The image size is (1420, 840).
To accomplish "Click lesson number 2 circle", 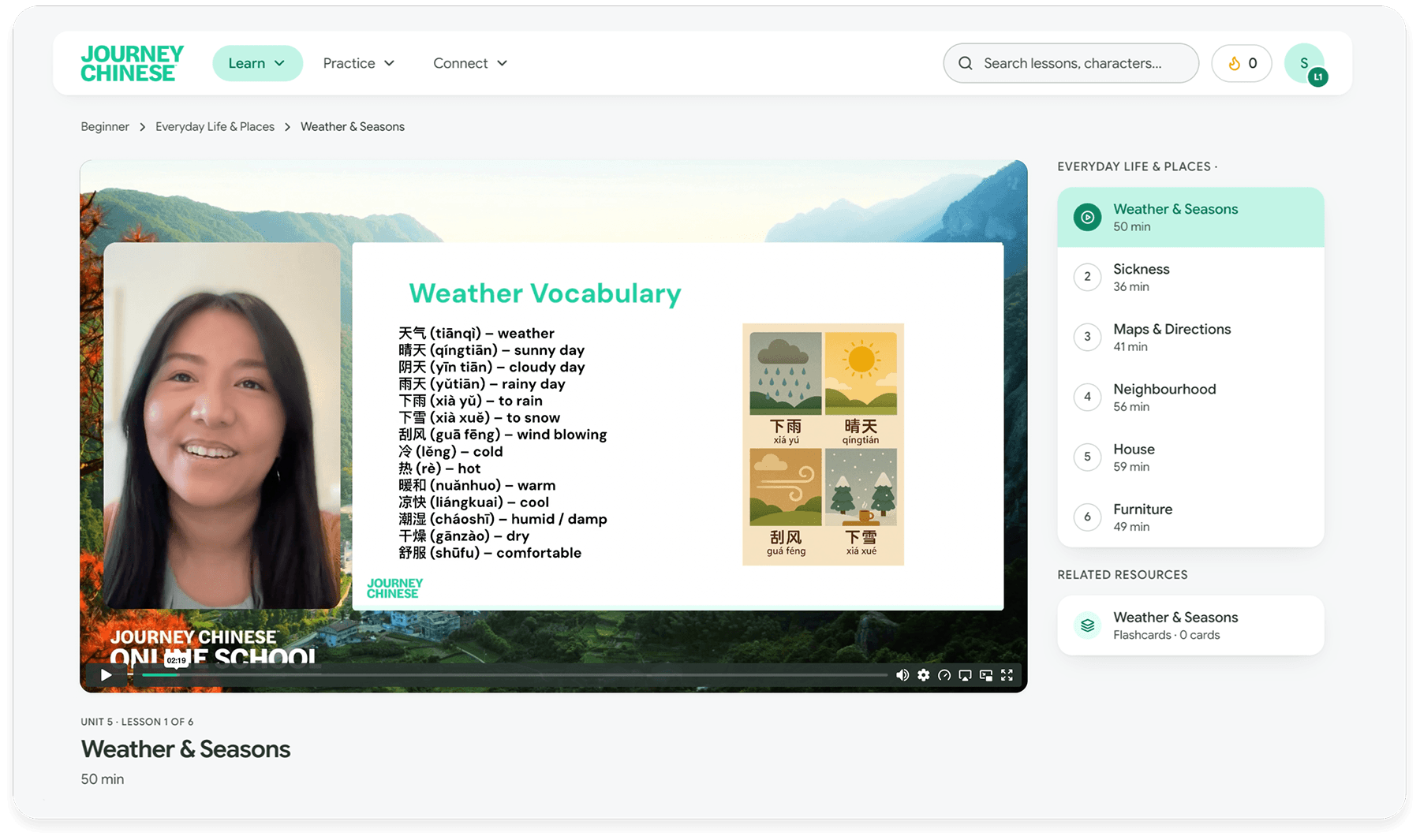I will (1087, 277).
